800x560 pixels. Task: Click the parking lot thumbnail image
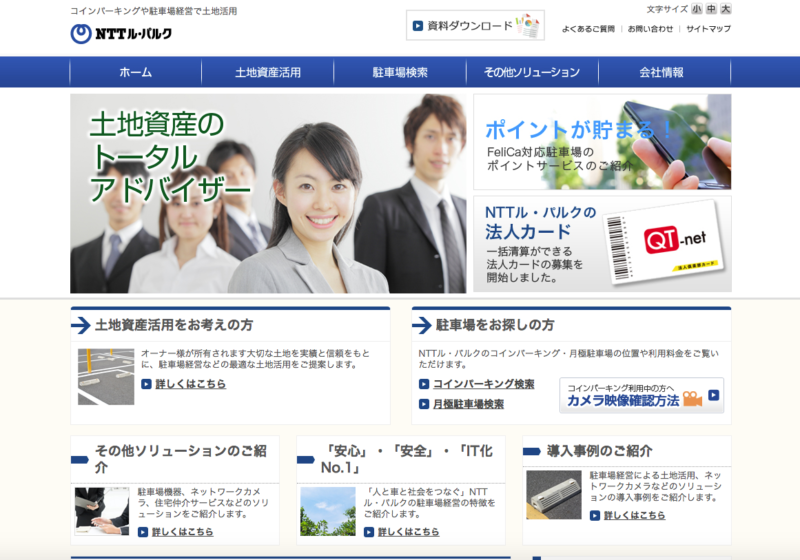(106, 376)
